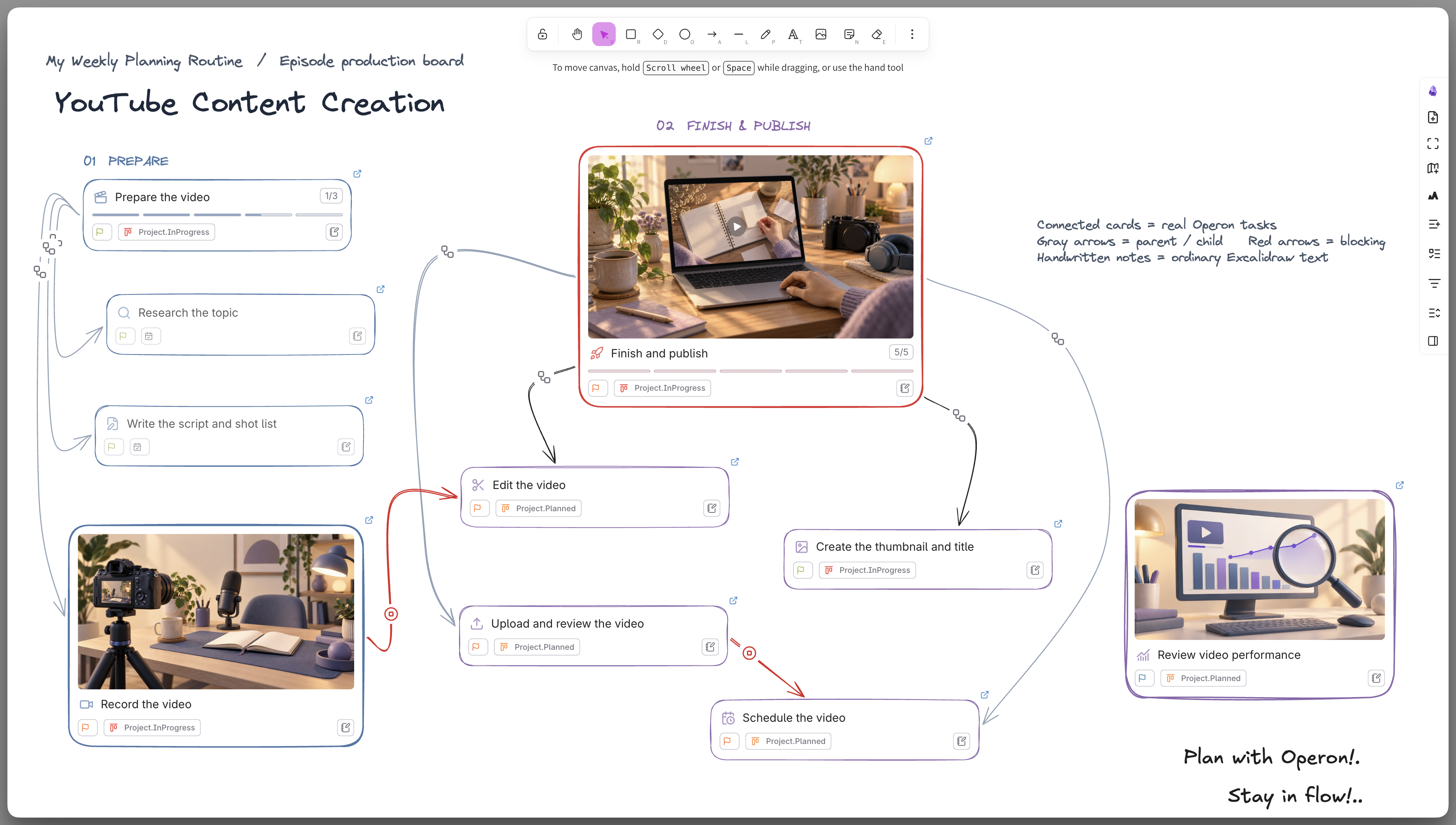Click the map icon in sidebar
This screenshot has width=1456, height=825.
tap(1433, 168)
